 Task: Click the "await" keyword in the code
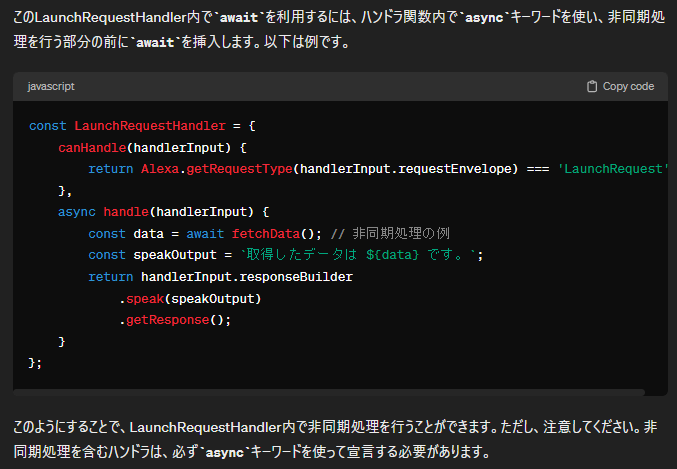point(205,234)
